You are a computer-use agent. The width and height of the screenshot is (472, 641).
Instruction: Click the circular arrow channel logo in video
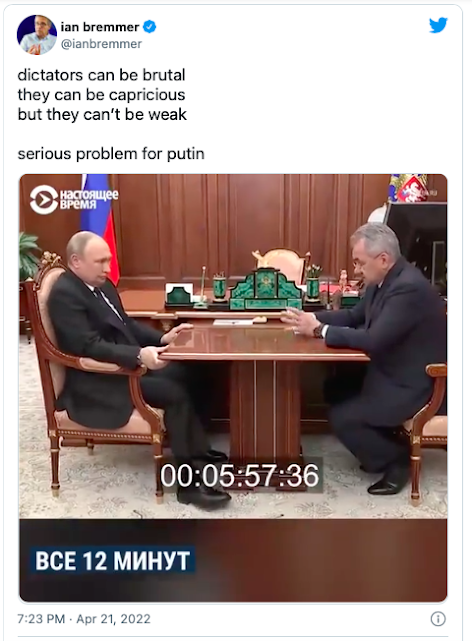pos(44,199)
